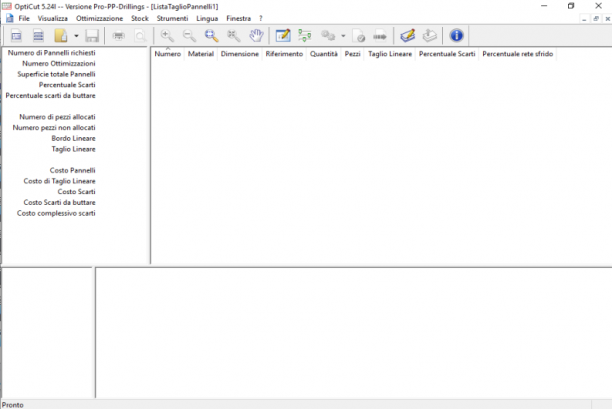Open the File menu
612x409 pixels.
point(24,18)
